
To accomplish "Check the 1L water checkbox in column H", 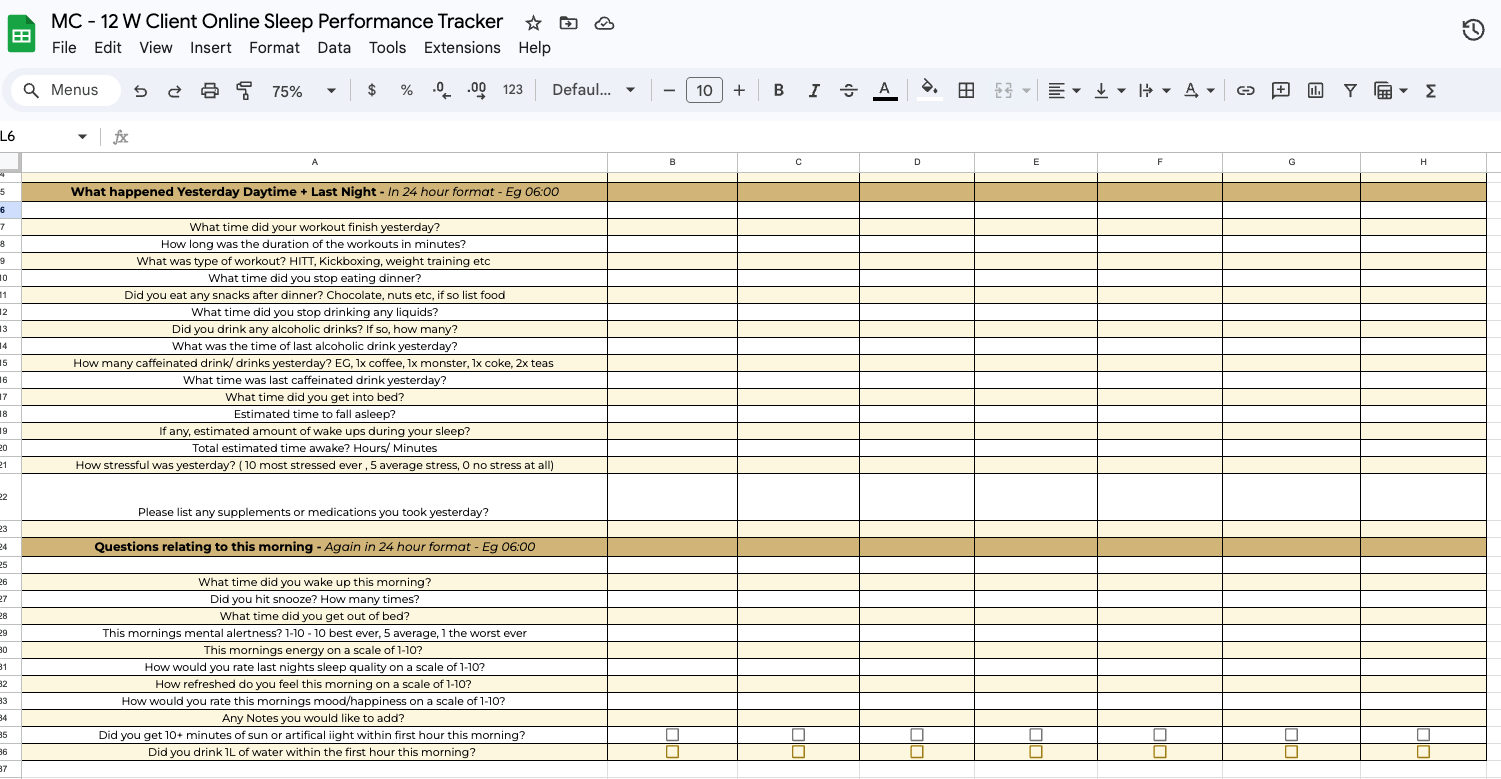I will [1423, 752].
